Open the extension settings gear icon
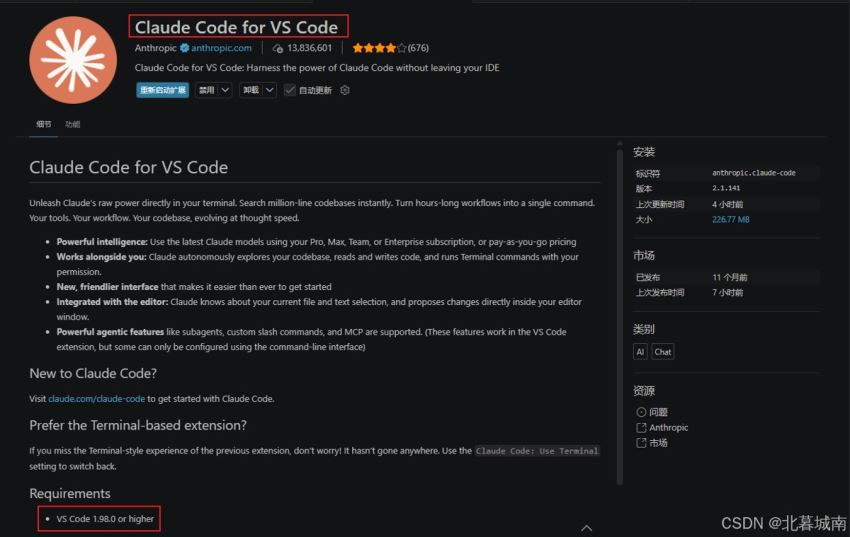 [345, 90]
